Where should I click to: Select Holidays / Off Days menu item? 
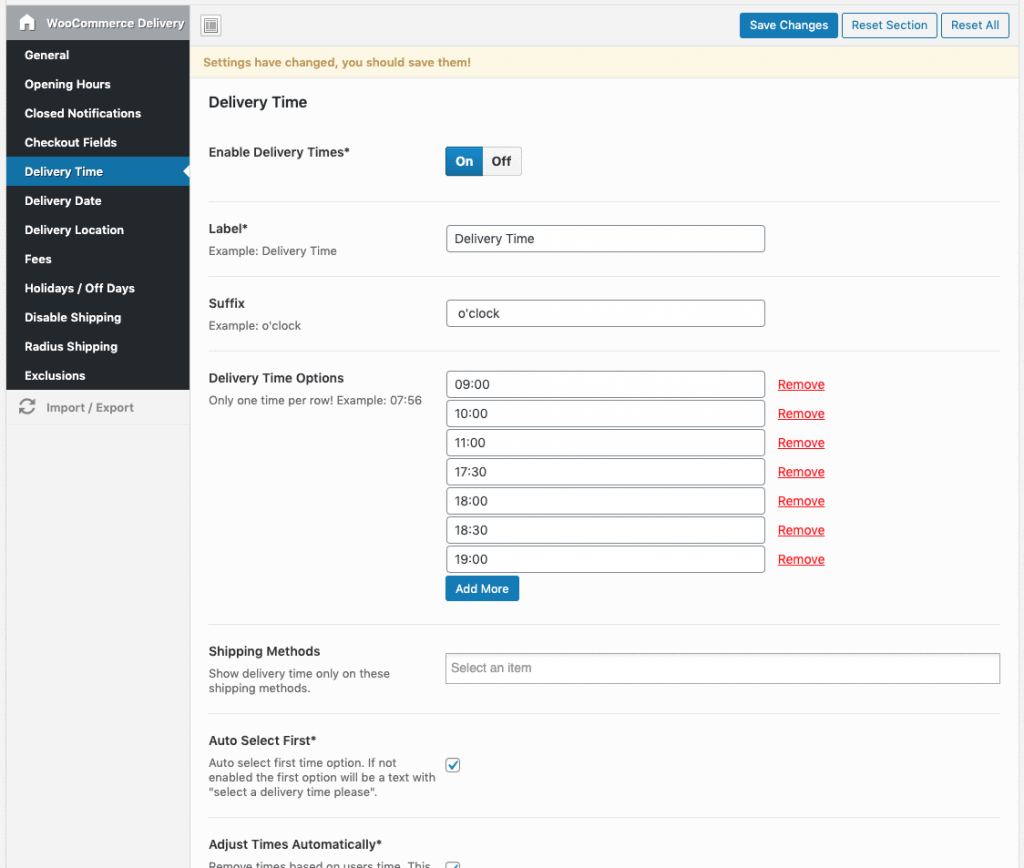(79, 288)
